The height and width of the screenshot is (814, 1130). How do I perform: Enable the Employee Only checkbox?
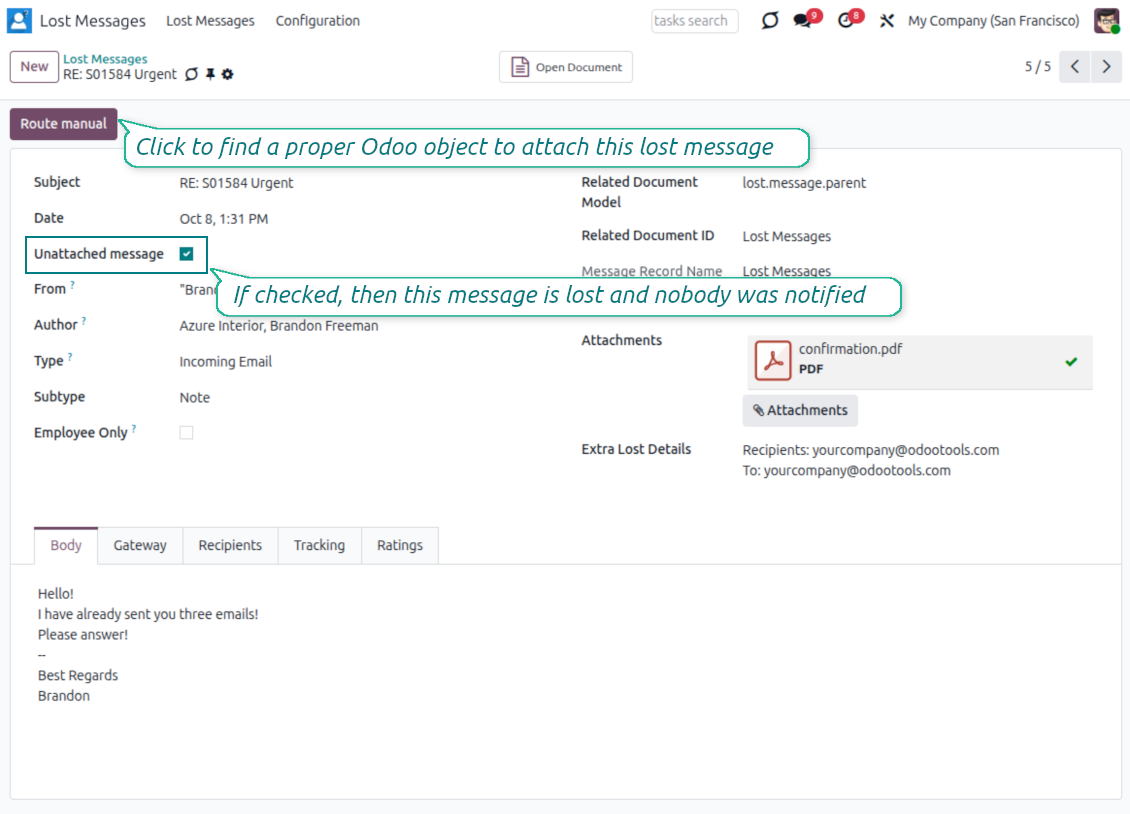click(186, 433)
